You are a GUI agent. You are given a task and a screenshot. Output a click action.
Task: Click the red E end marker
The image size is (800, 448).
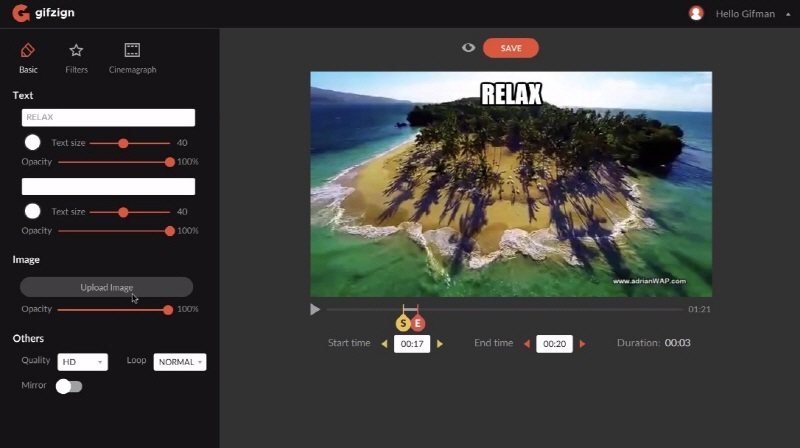click(418, 323)
